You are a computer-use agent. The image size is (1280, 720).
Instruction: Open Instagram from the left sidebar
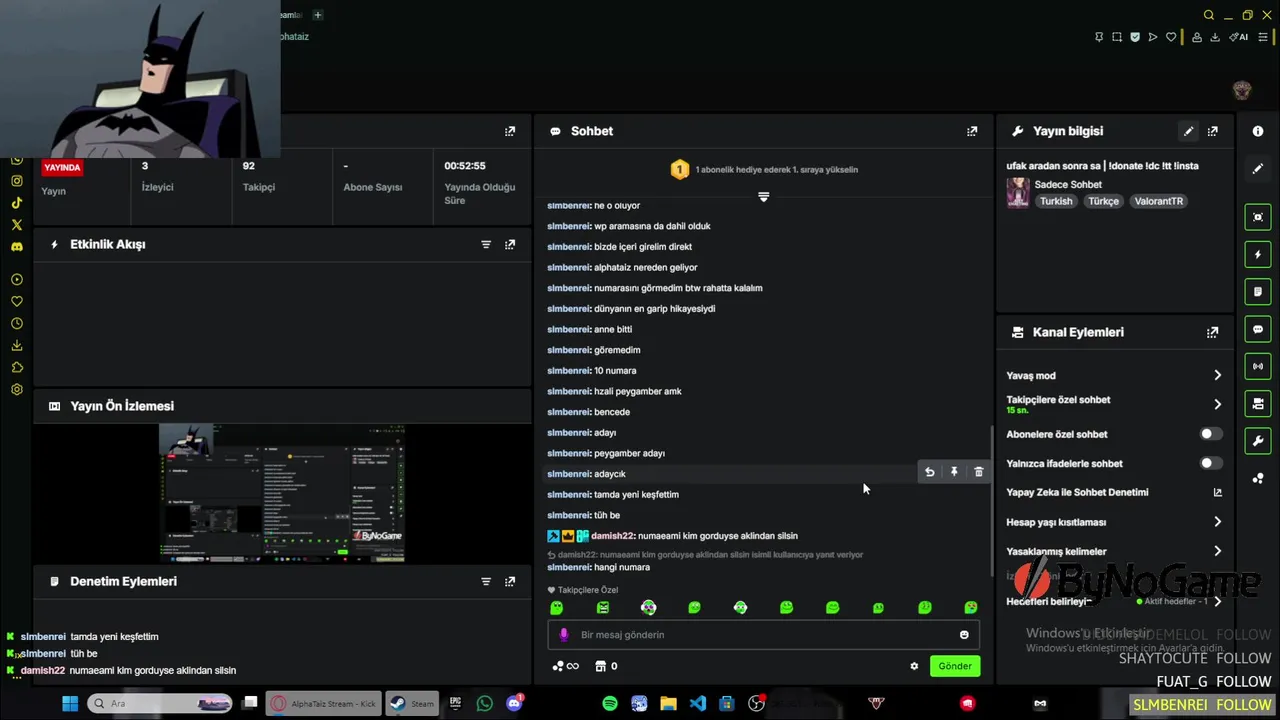pos(17,181)
